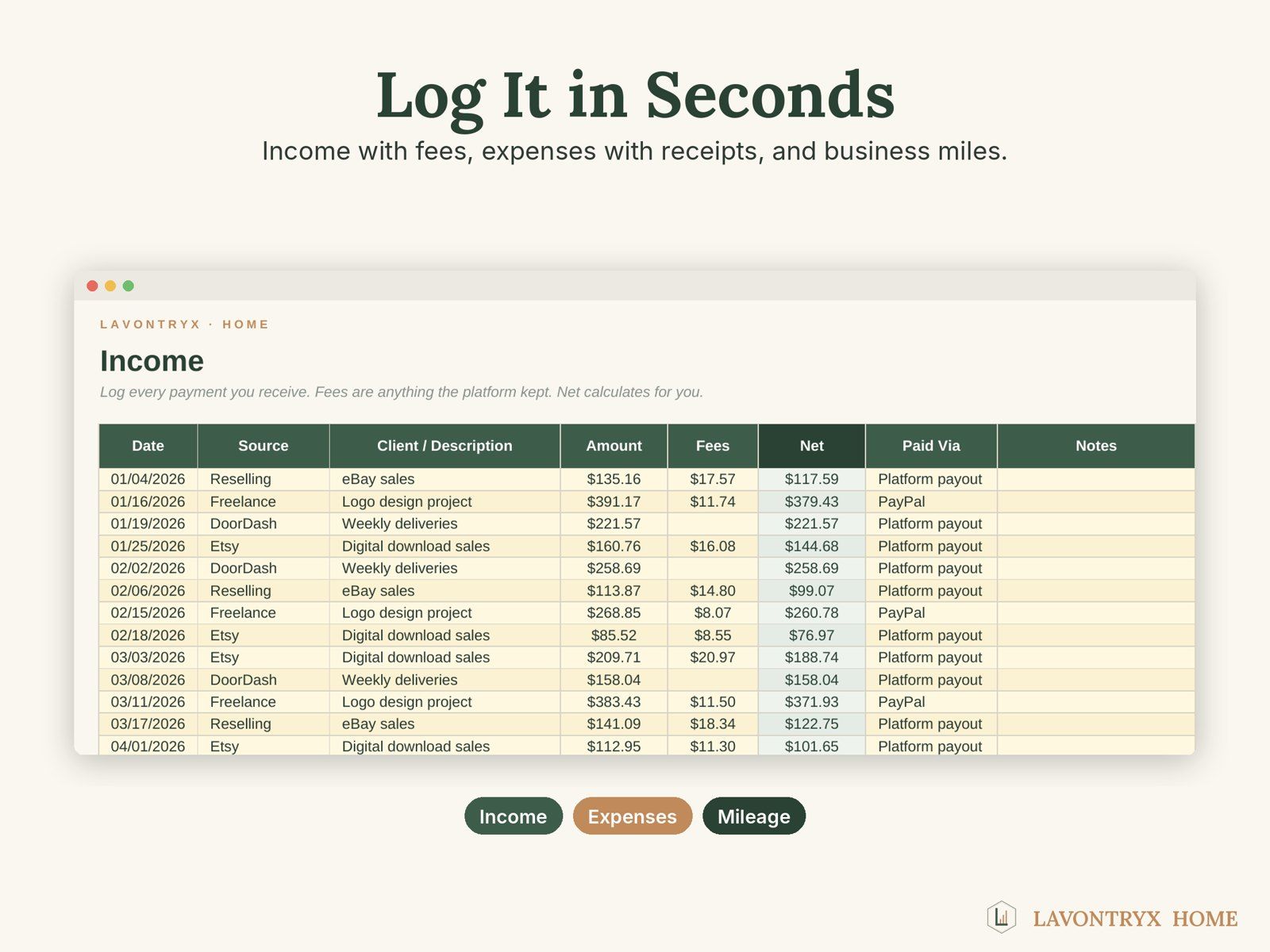
Task: Select net cell $101.65
Action: pos(812,746)
